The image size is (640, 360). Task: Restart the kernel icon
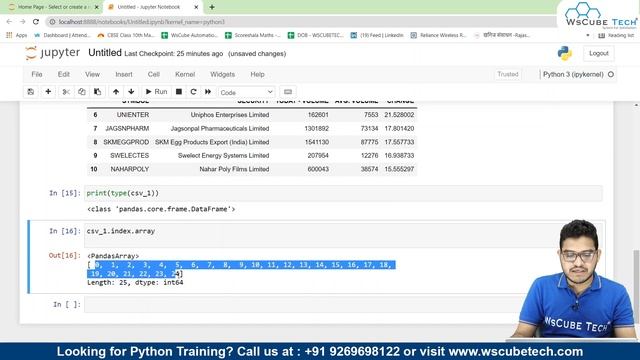(193, 92)
